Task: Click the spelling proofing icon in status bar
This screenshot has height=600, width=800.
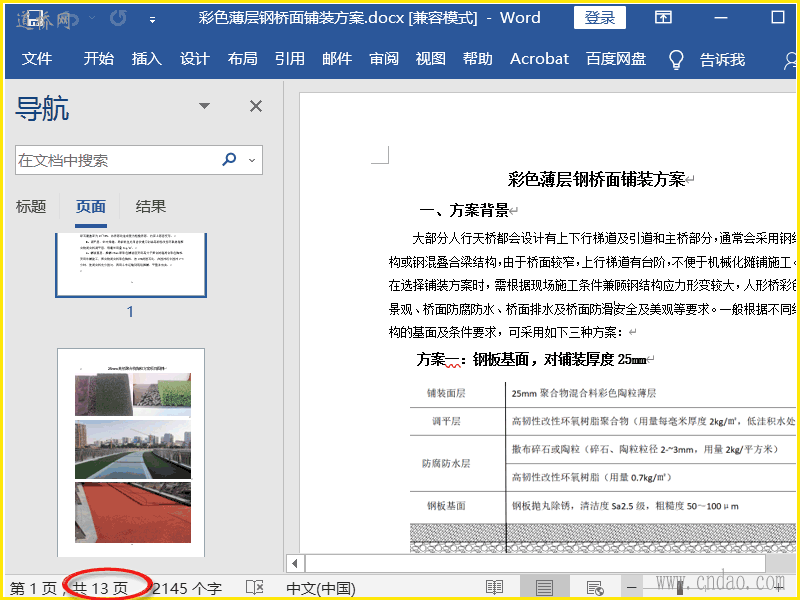Action: tap(255, 588)
